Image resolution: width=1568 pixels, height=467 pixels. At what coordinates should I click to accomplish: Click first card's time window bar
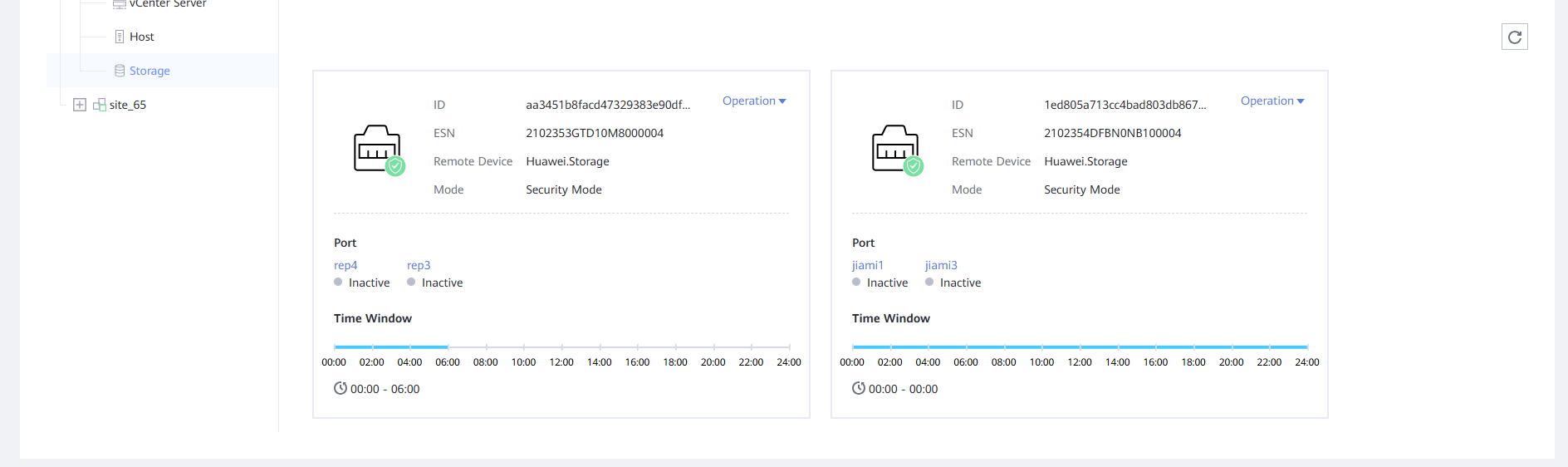[x=390, y=347]
